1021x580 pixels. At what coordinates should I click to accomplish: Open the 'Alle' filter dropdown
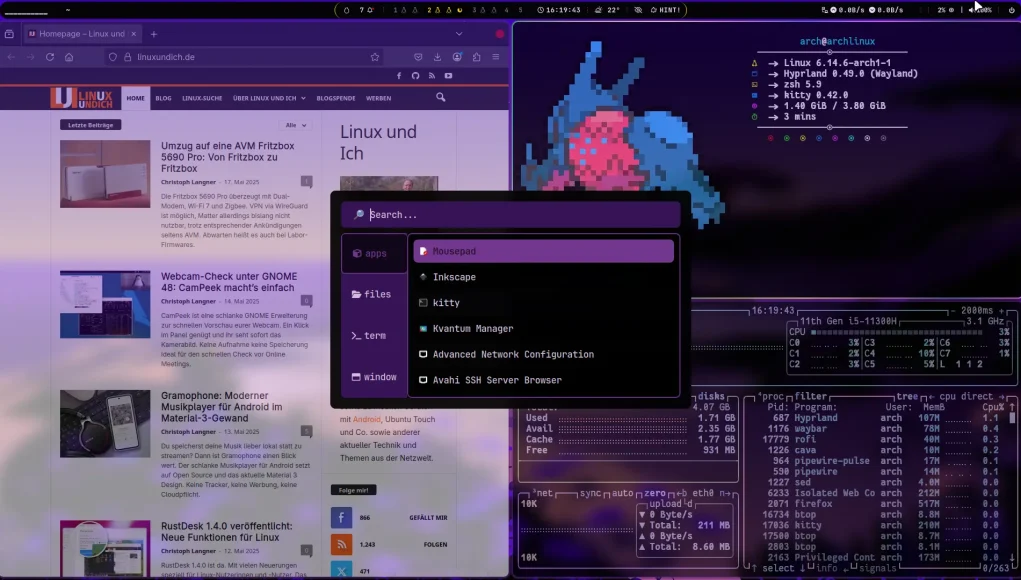coord(295,125)
